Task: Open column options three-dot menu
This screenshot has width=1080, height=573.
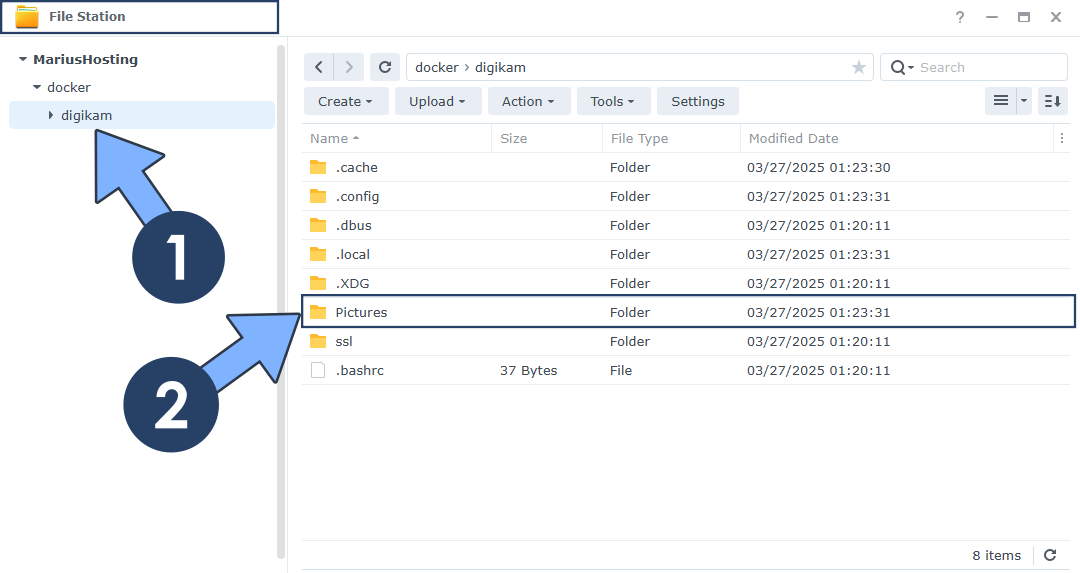Action: click(x=1061, y=139)
